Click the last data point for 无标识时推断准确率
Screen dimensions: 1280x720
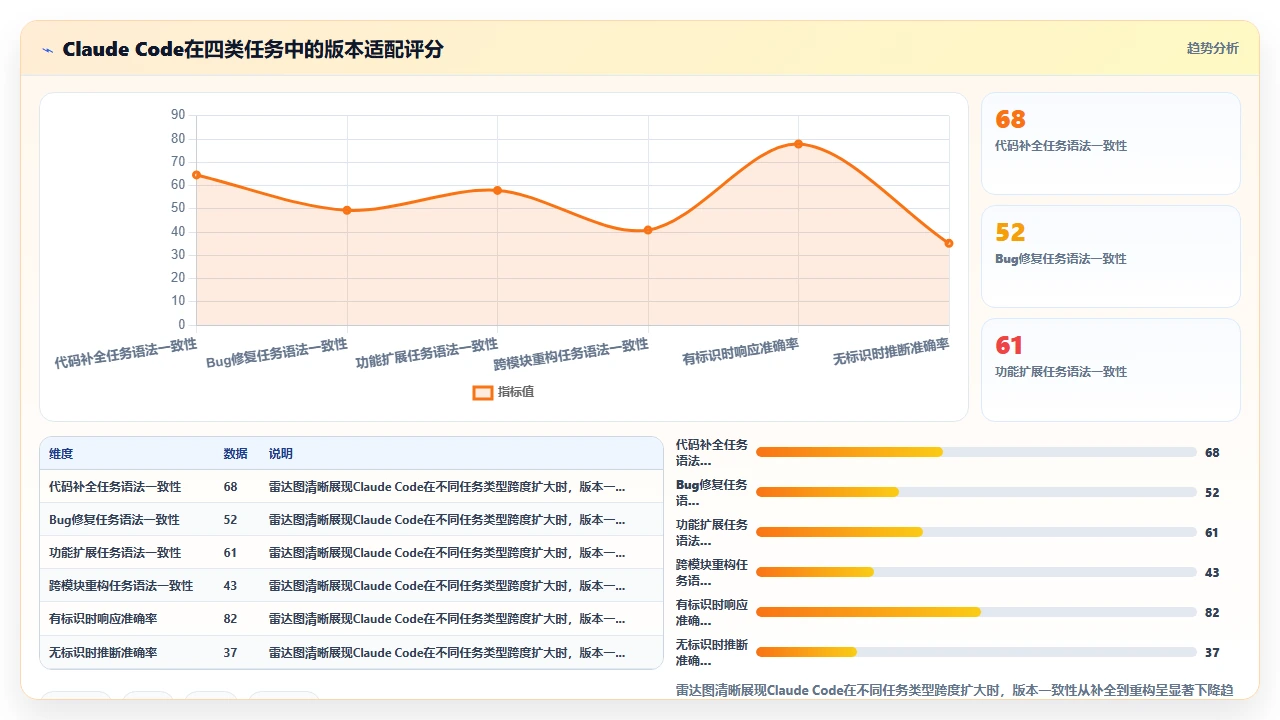[x=949, y=243]
